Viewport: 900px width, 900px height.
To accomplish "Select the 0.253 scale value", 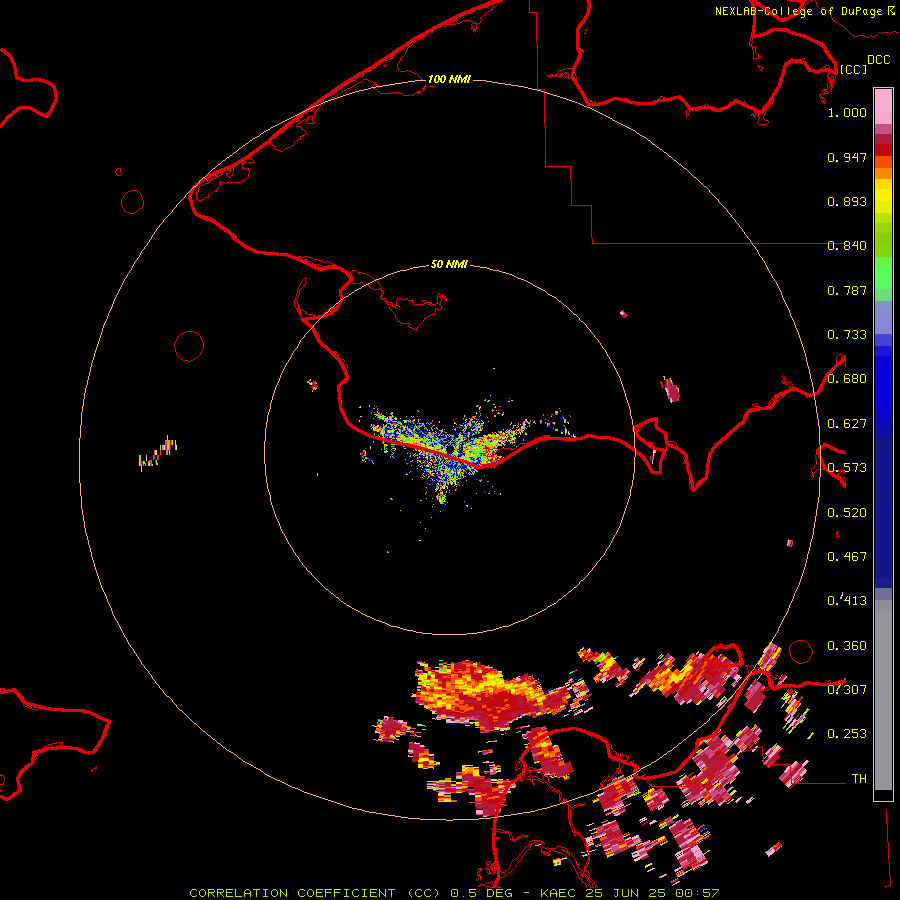I will pos(847,734).
